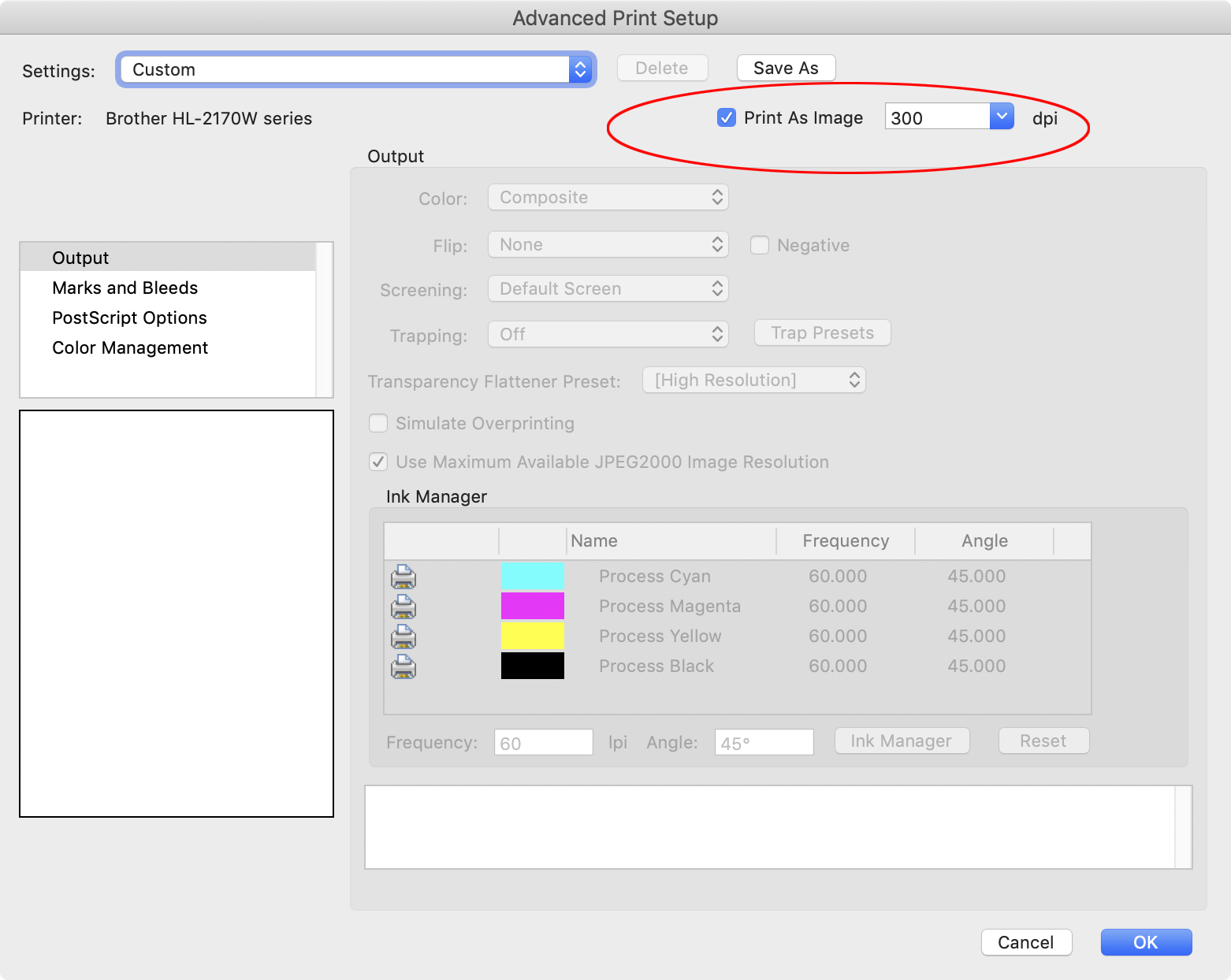Click the Save As button

point(785,68)
